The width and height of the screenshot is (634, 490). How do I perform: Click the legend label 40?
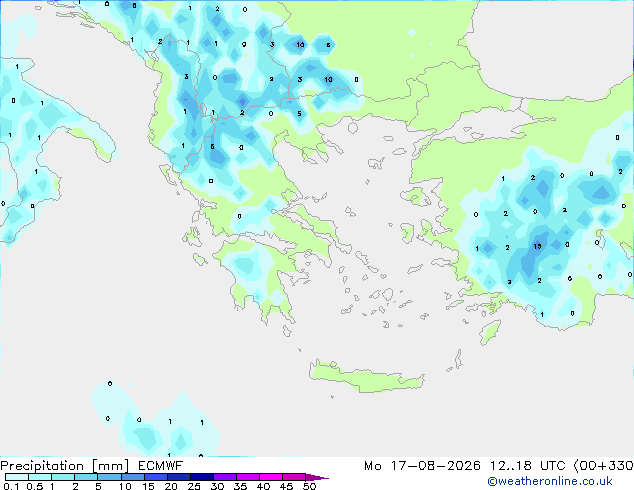tap(263, 486)
